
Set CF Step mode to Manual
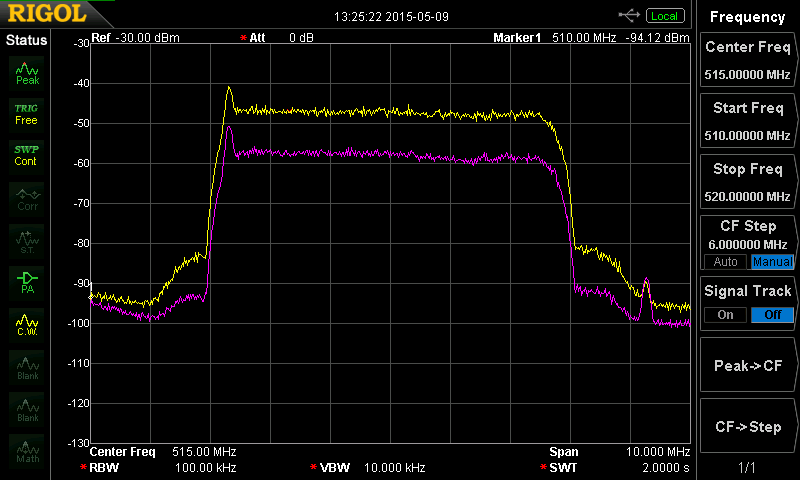(771, 262)
